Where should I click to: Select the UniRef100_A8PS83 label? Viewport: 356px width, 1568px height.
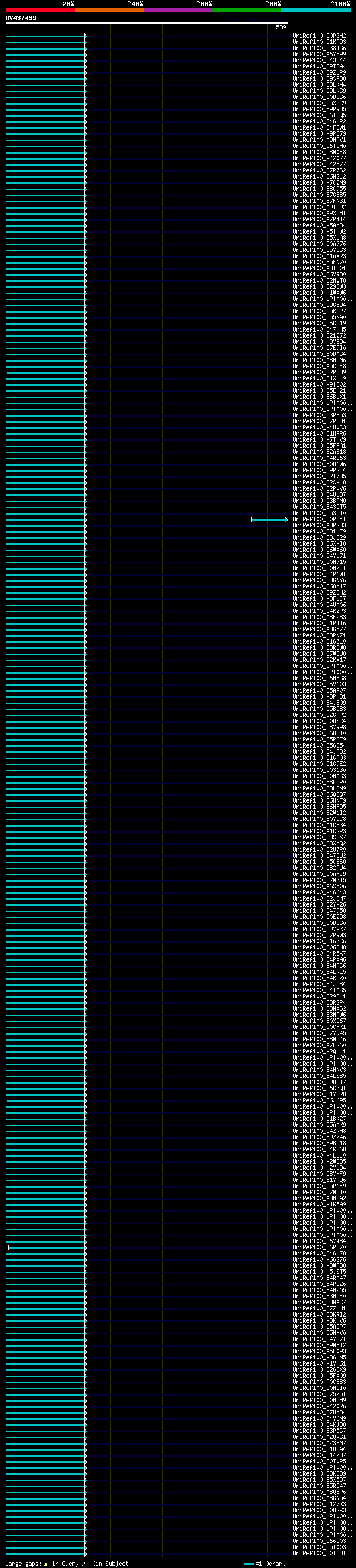click(319, 525)
